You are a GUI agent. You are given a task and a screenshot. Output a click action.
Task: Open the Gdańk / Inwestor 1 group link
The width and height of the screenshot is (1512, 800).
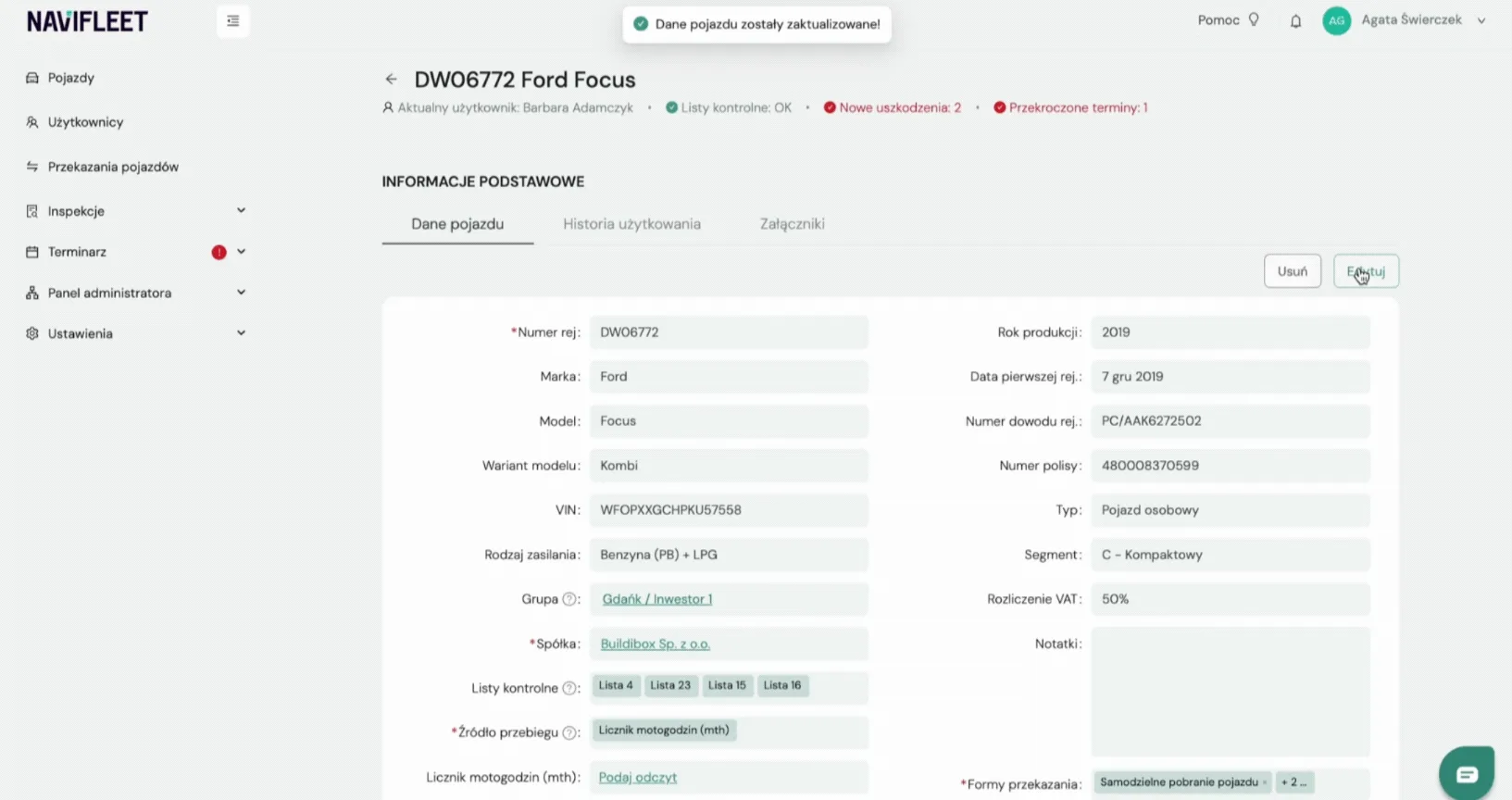pyautogui.click(x=657, y=599)
